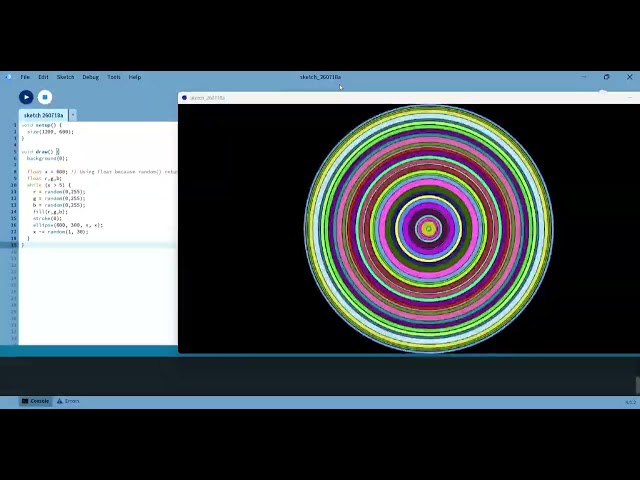Click the code line 'background(0);'
640x480 pixels.
(47, 158)
